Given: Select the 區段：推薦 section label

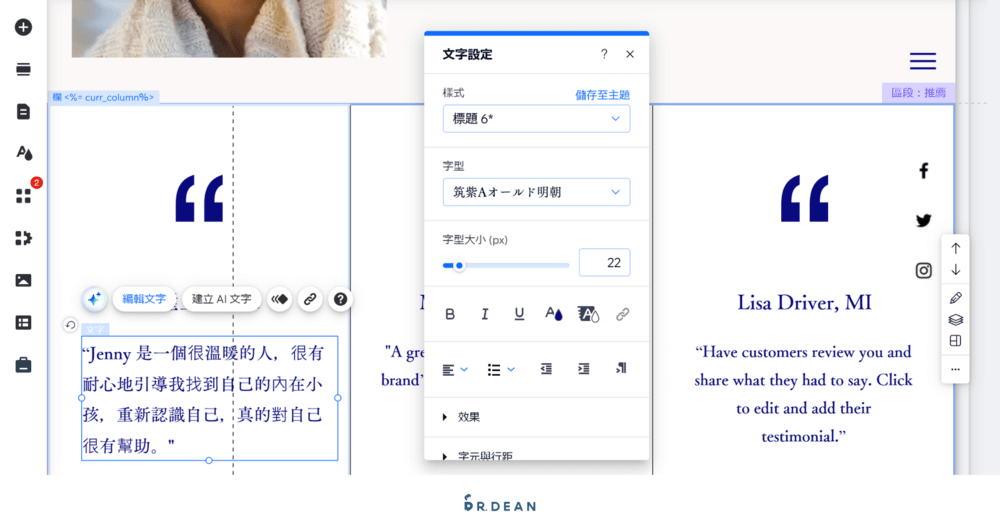Looking at the screenshot, I should (918, 92).
